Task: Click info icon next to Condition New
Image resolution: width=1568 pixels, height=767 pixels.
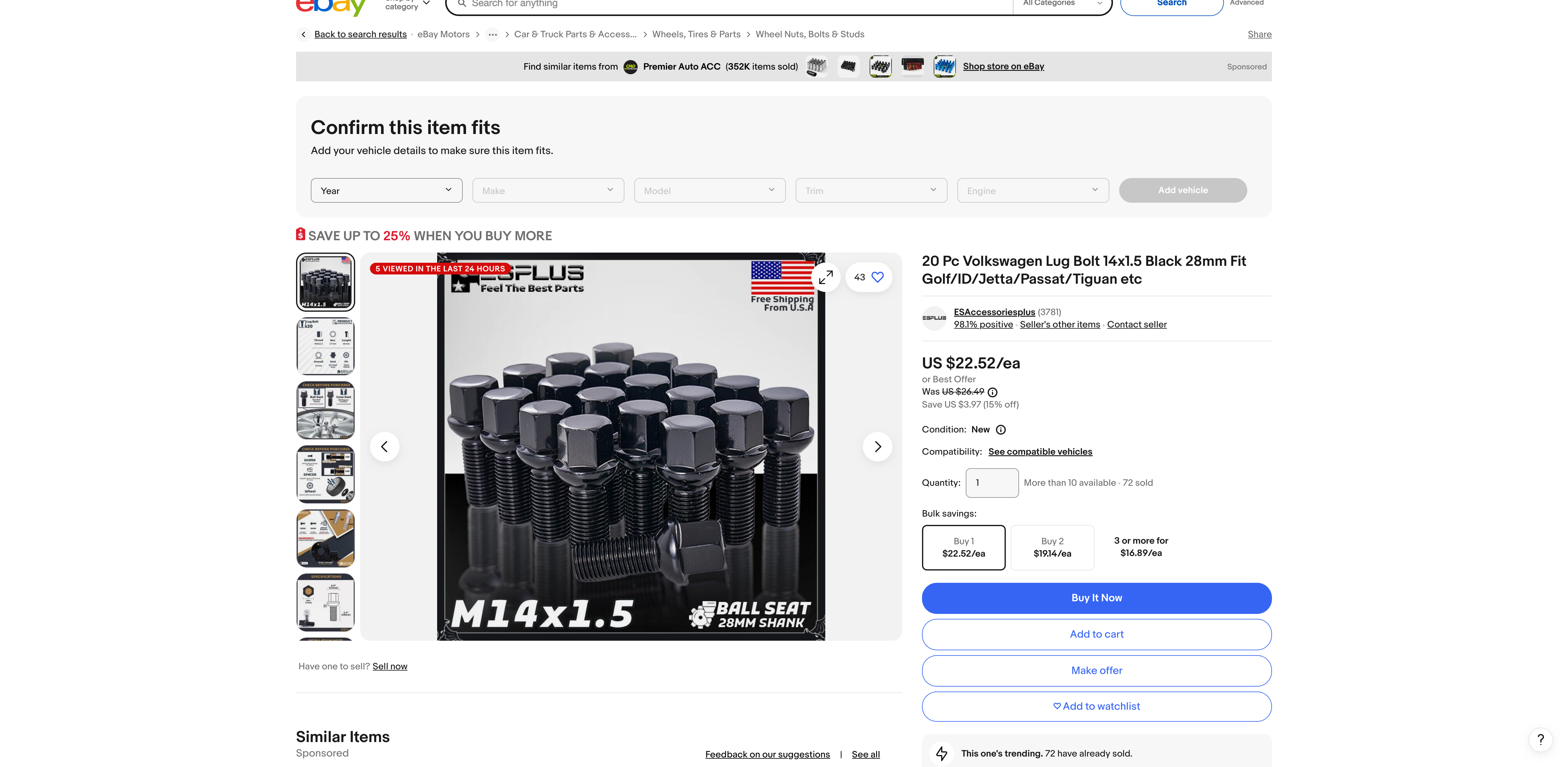Action: coord(1001,430)
